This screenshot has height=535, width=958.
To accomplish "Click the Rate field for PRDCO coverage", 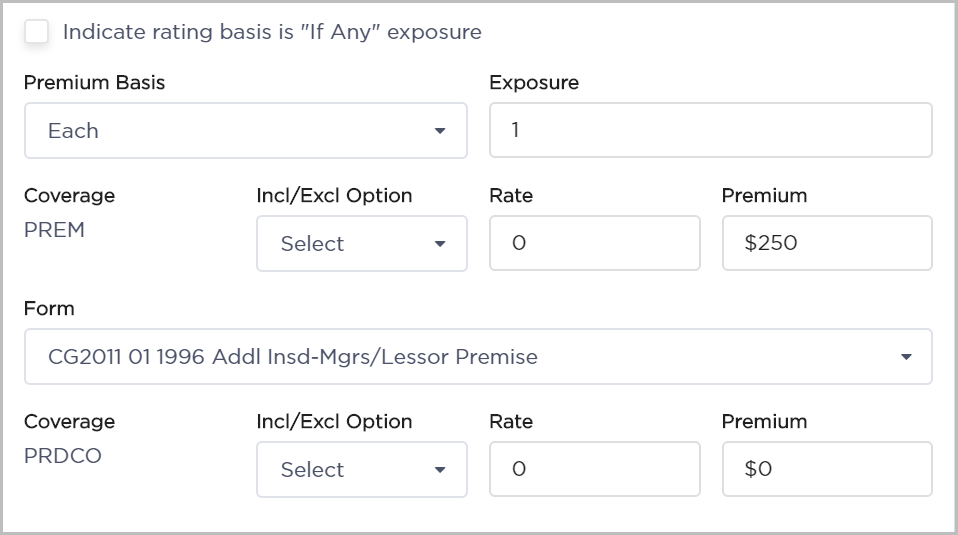I will (594, 470).
